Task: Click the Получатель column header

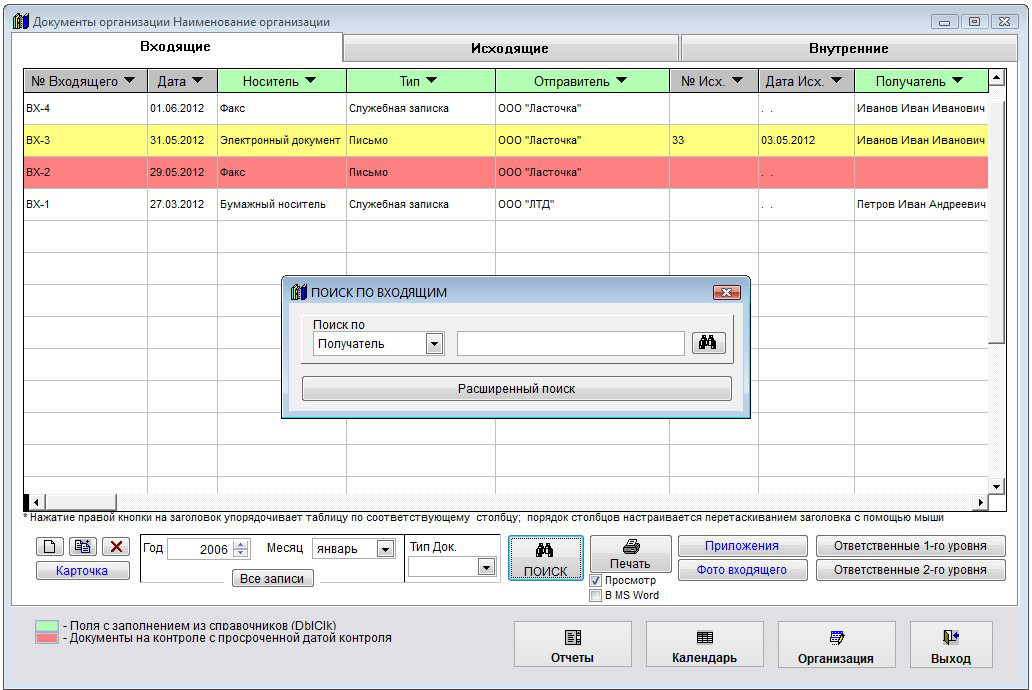Action: [x=921, y=81]
